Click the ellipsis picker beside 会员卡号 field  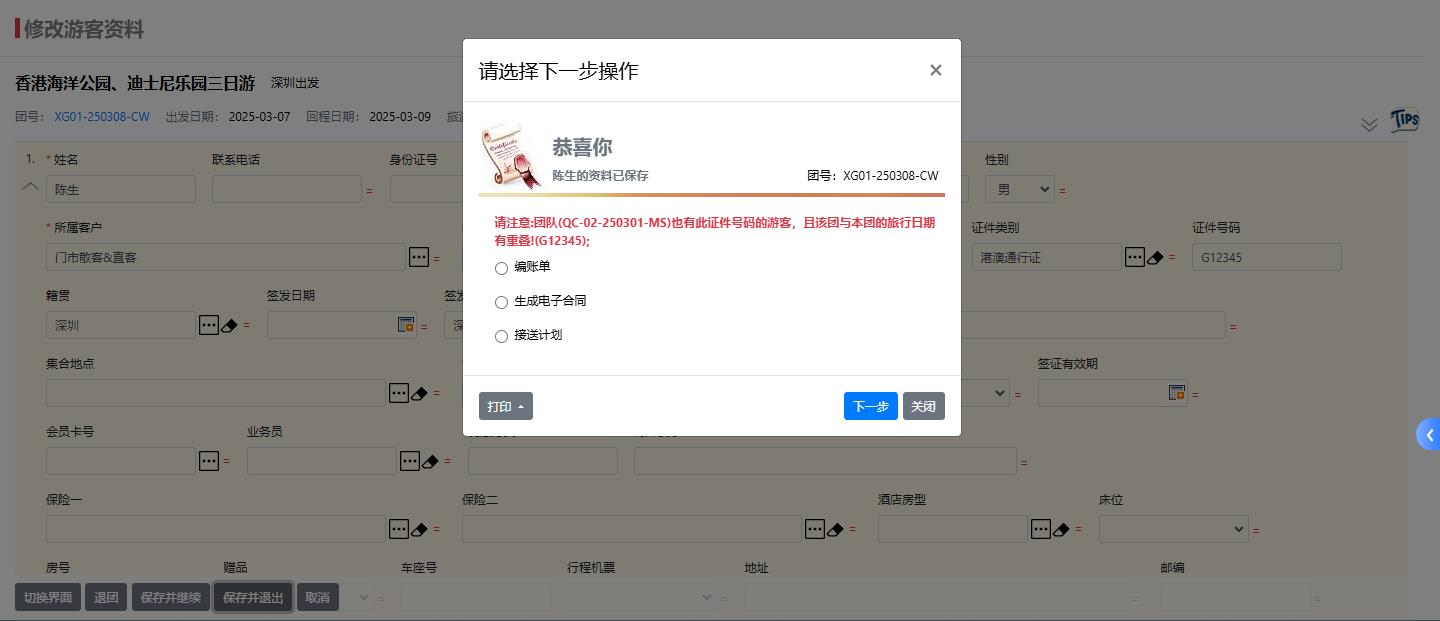point(208,461)
